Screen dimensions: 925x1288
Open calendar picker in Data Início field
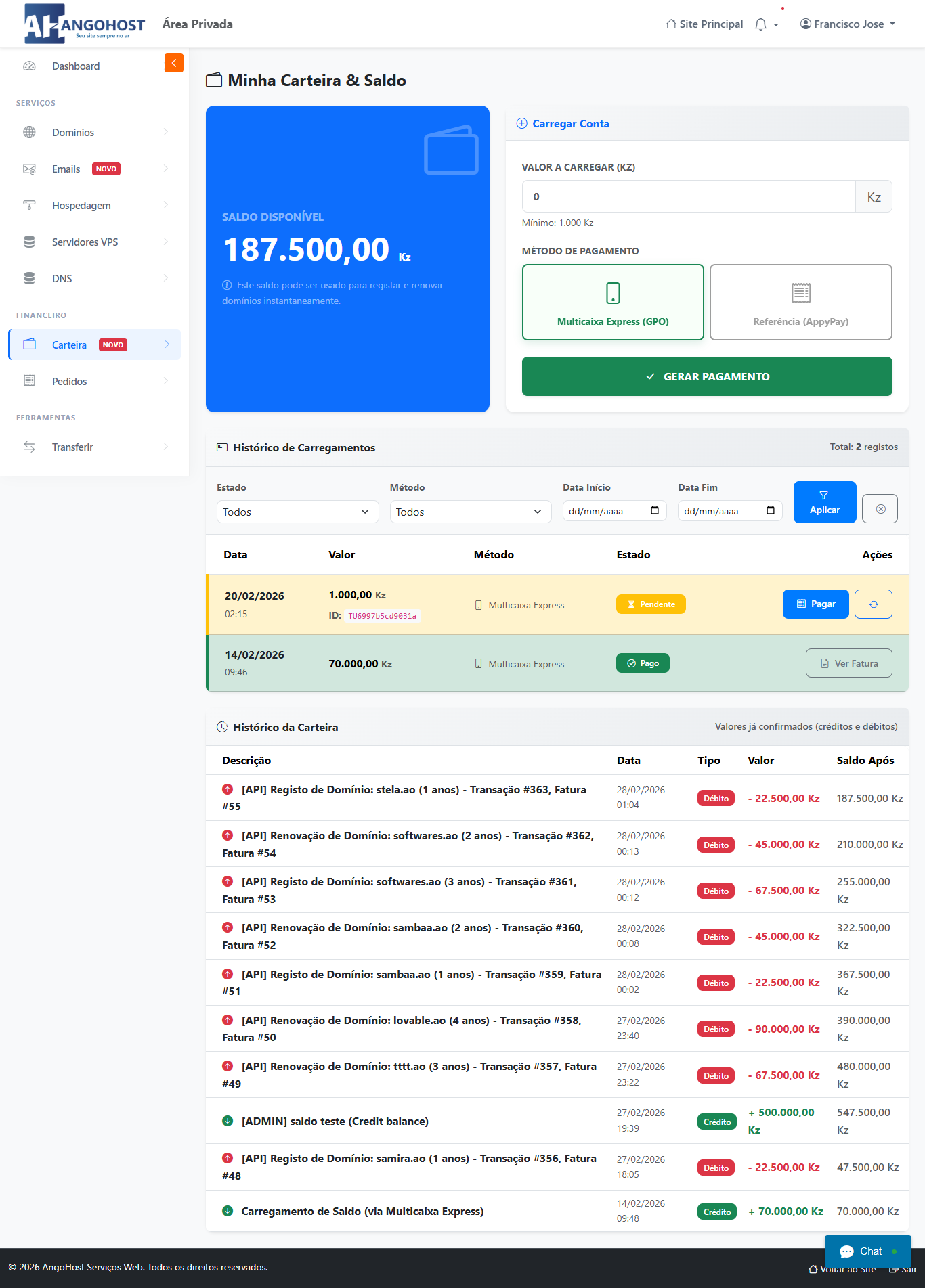point(655,510)
